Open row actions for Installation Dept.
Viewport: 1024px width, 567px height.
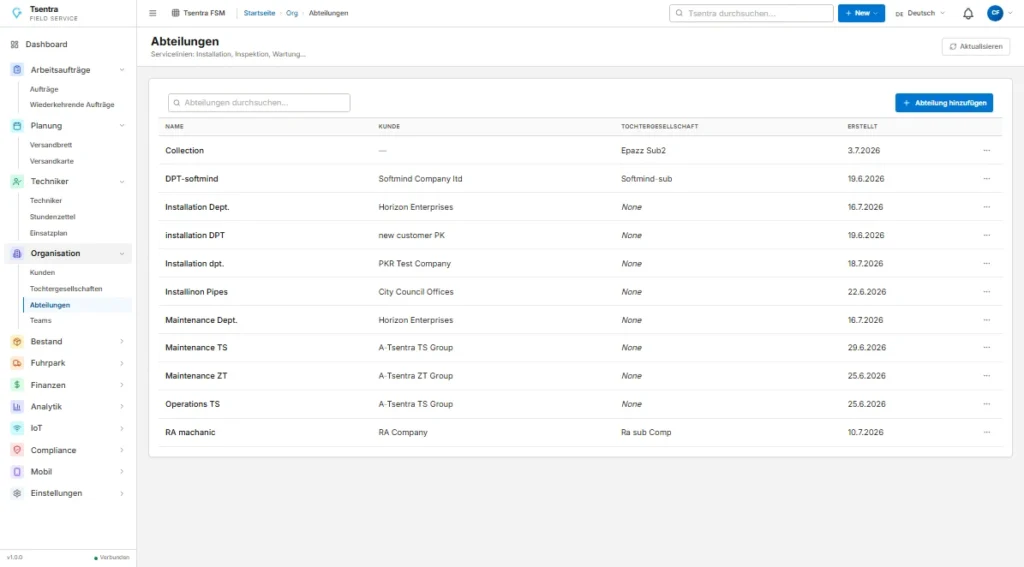pos(986,207)
